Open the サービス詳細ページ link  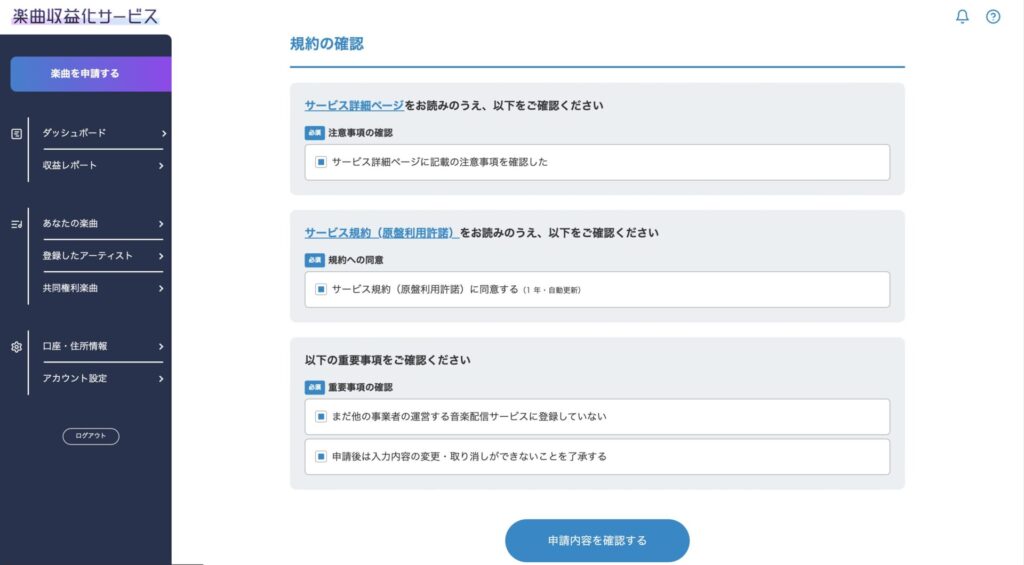click(354, 105)
